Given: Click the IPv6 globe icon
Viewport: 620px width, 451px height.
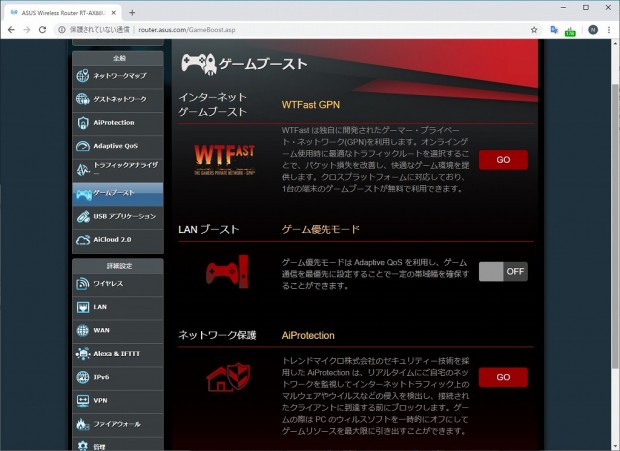Looking at the screenshot, I should tap(83, 377).
